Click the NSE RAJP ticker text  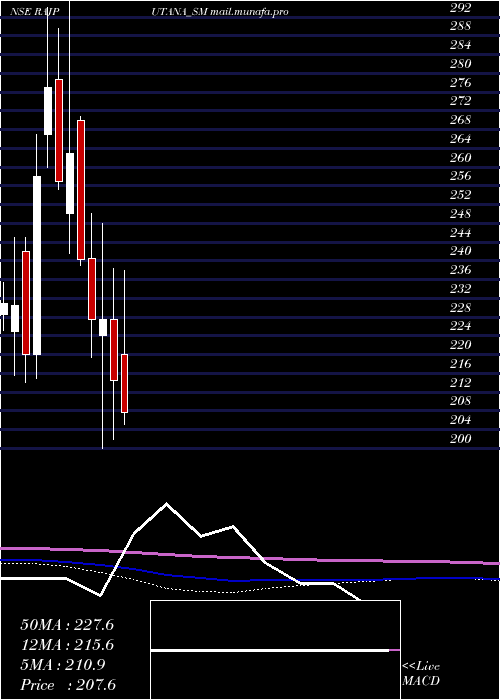(x=35, y=12)
